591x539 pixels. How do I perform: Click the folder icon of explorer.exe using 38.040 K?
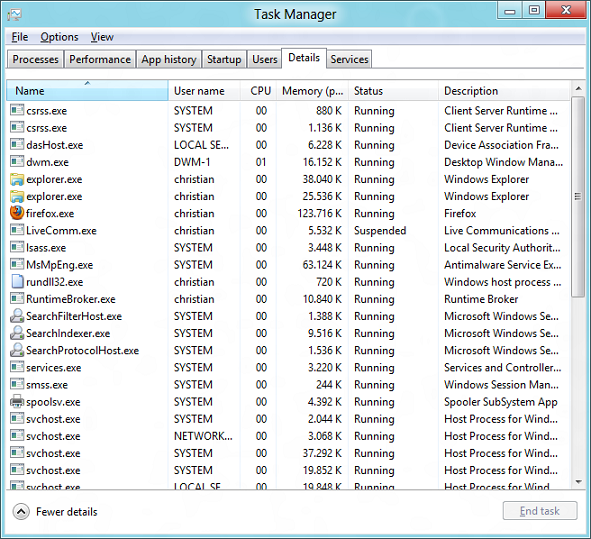click(17, 179)
